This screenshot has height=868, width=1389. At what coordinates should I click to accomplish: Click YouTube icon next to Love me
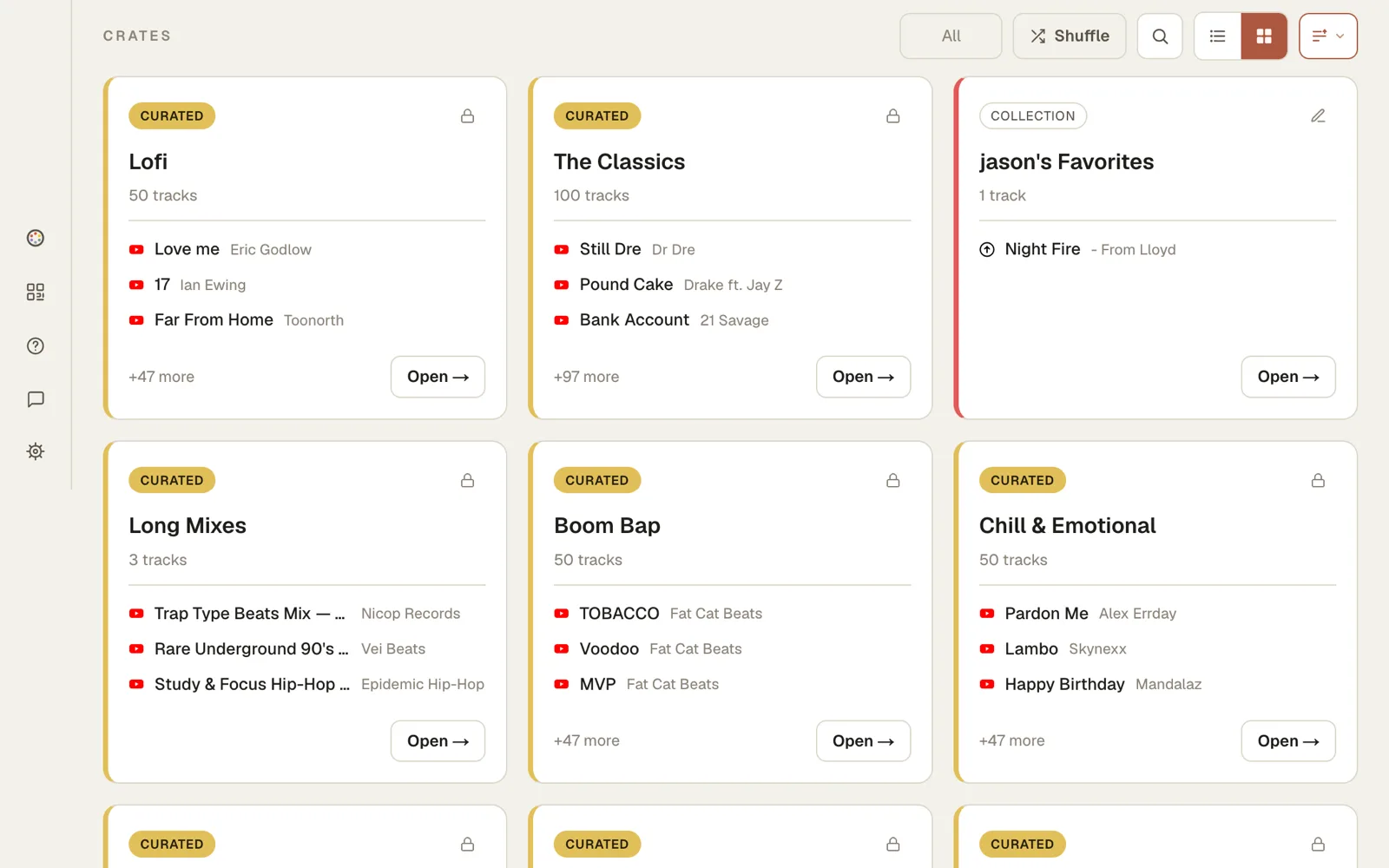coord(136,250)
